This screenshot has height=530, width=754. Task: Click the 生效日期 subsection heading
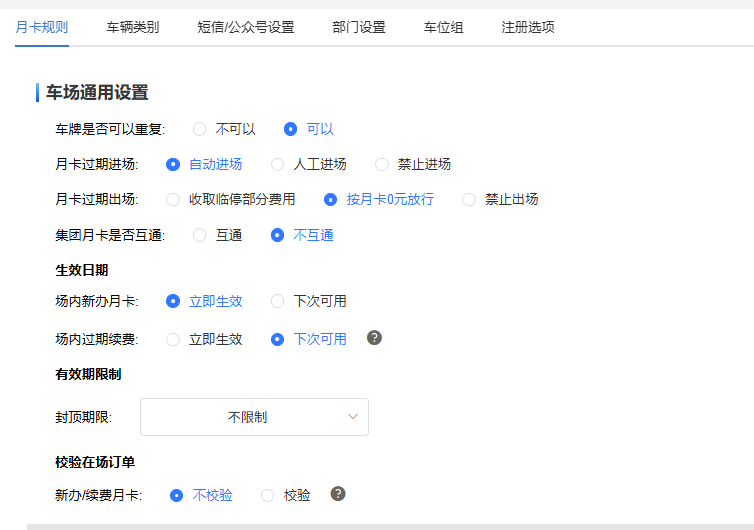click(82, 270)
